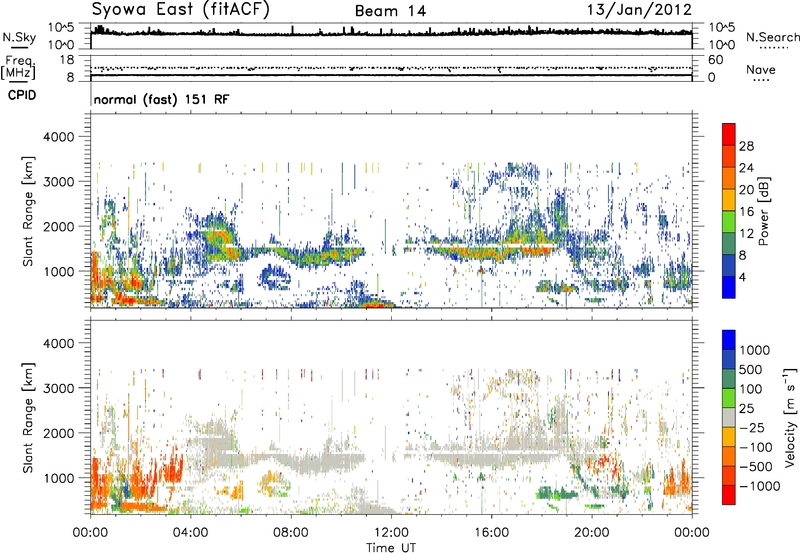This screenshot has height=554, width=800.
Task: Click the "N.Sky" legend label
Action: point(19,37)
